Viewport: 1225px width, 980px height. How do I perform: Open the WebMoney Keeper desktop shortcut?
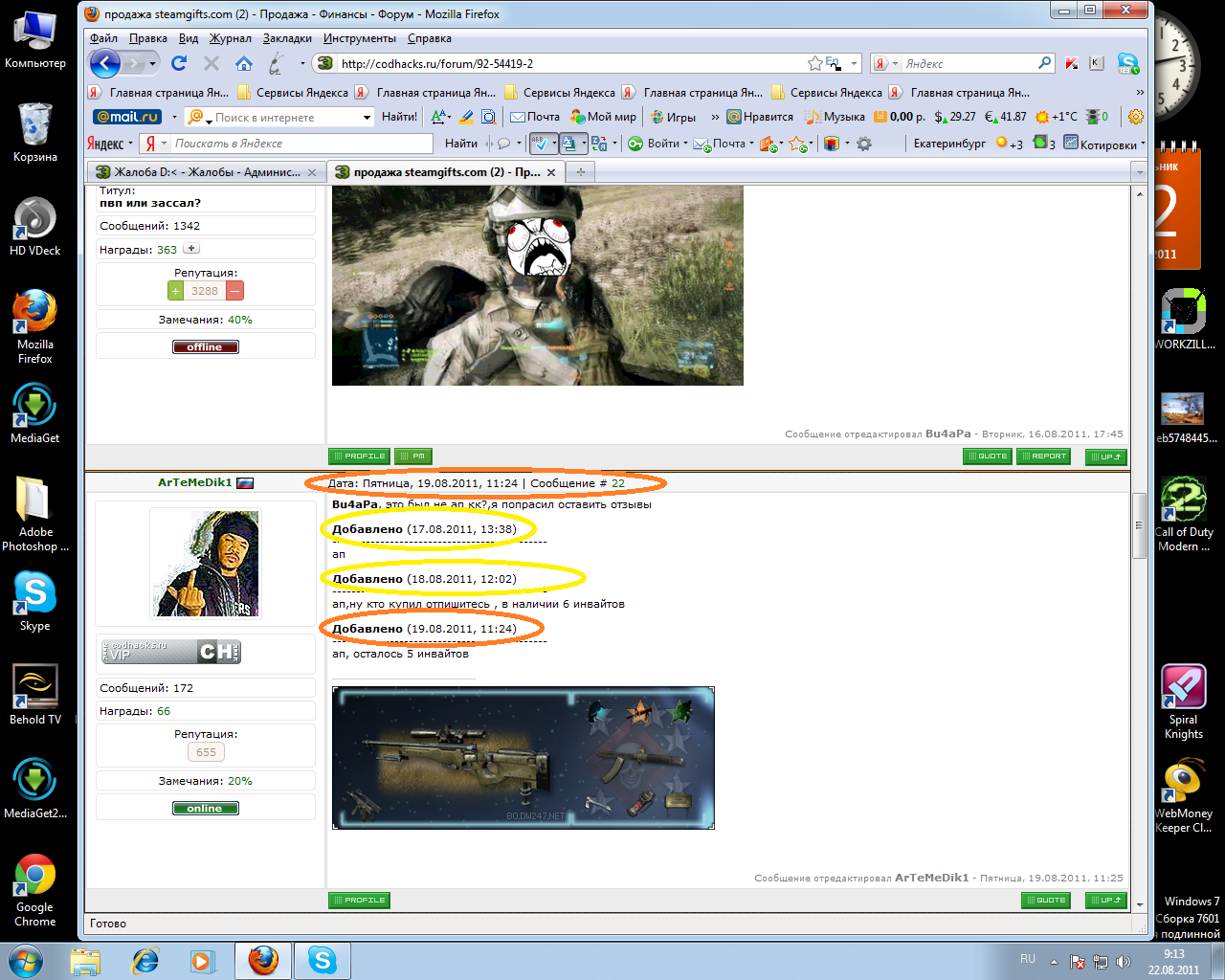click(x=1184, y=796)
